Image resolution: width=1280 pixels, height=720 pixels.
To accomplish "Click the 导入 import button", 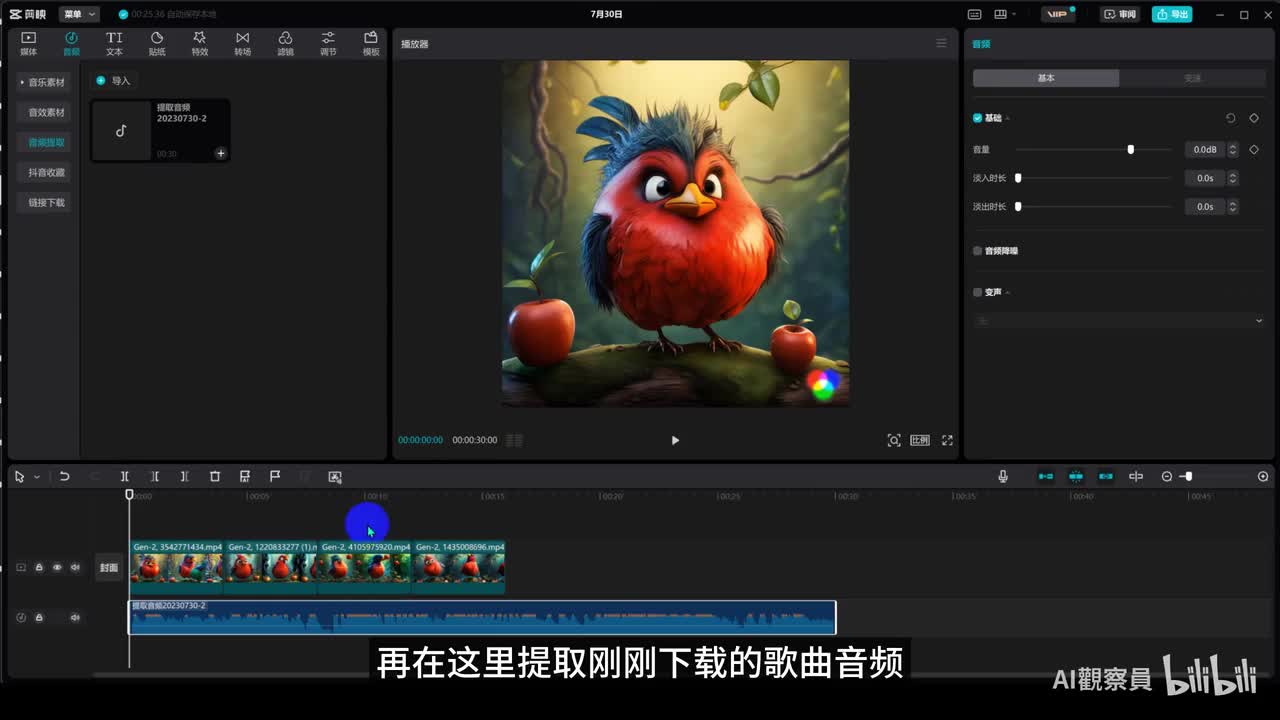I will pyautogui.click(x=113, y=80).
